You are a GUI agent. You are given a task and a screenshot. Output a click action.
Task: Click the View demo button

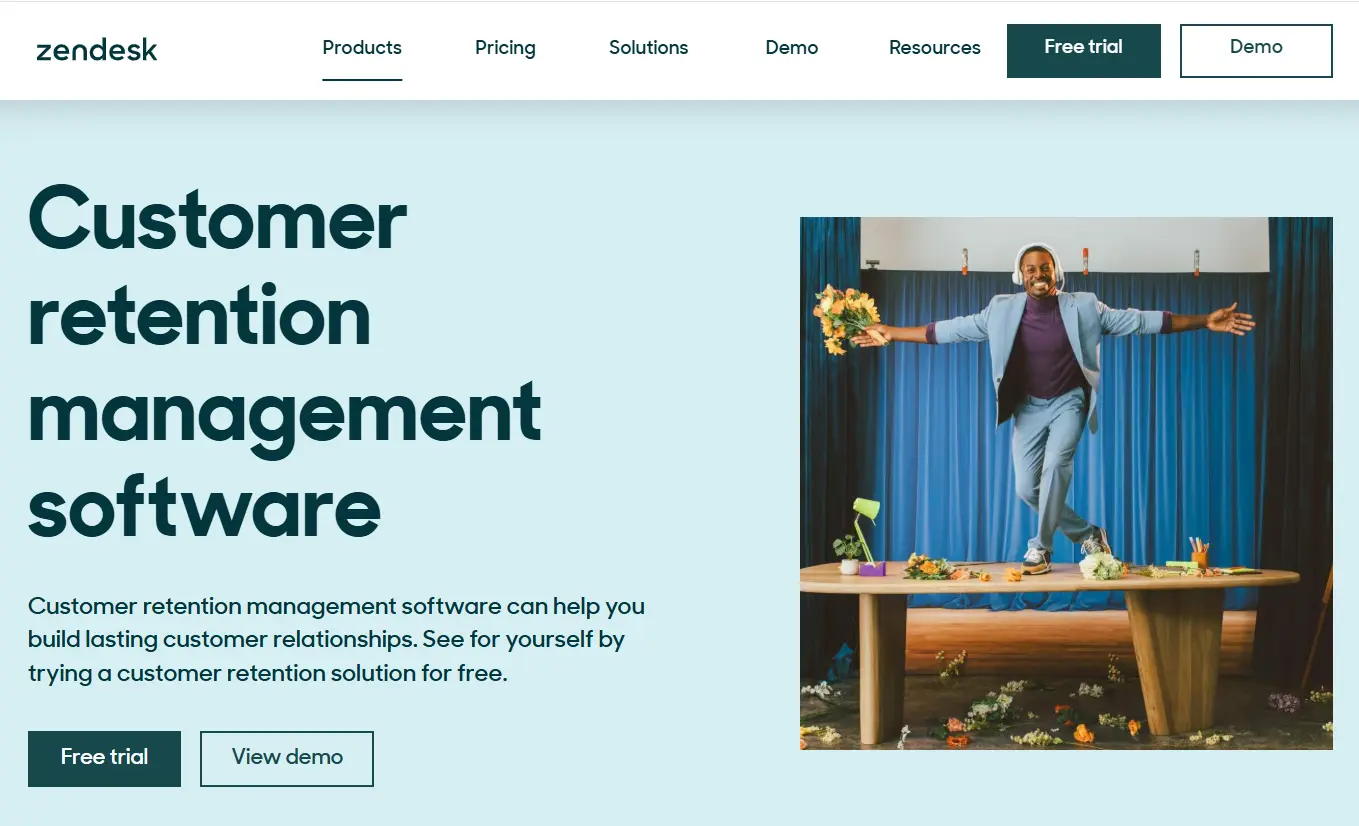click(x=287, y=759)
